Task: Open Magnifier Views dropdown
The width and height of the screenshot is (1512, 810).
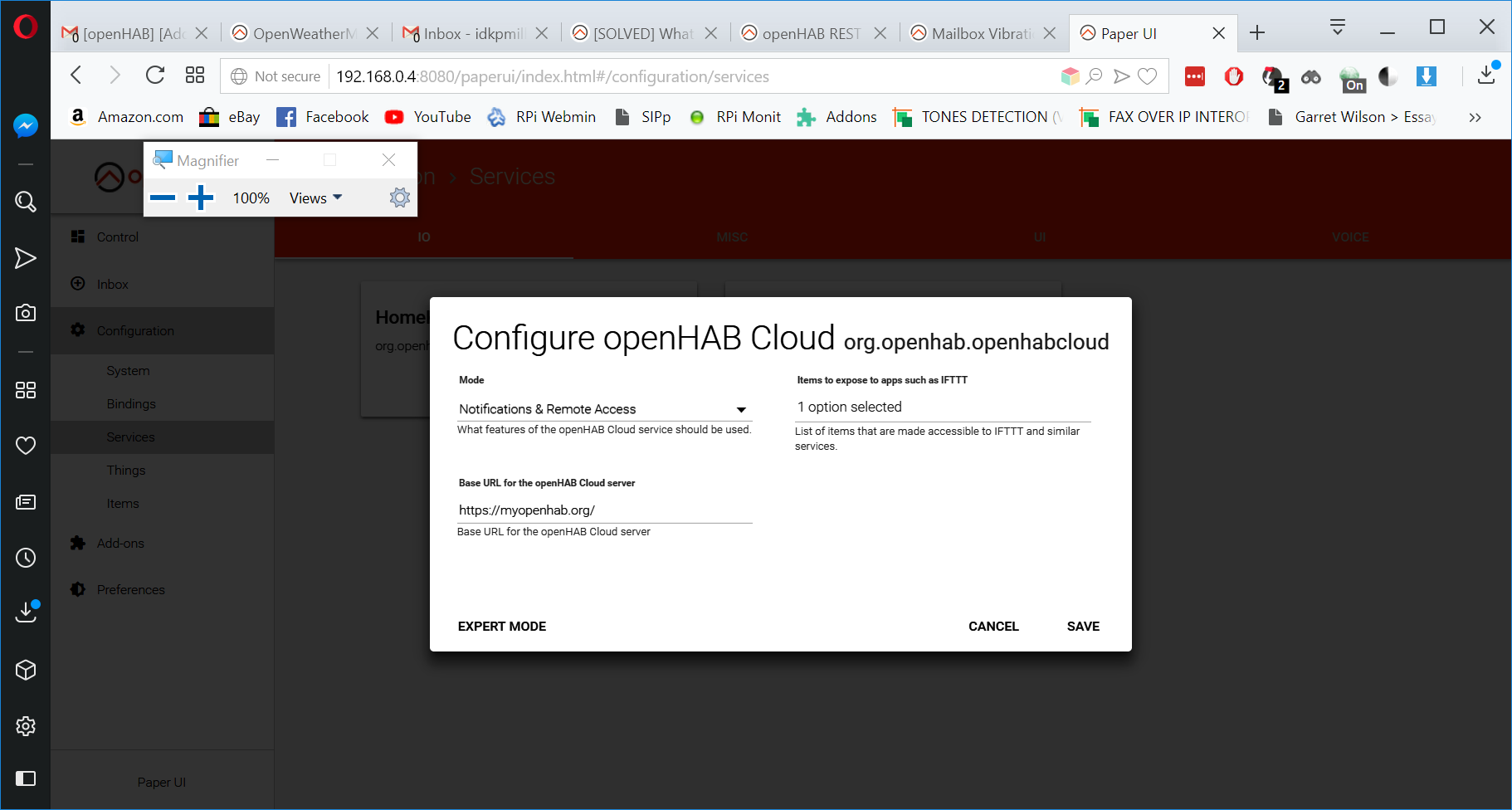Action: (x=315, y=198)
